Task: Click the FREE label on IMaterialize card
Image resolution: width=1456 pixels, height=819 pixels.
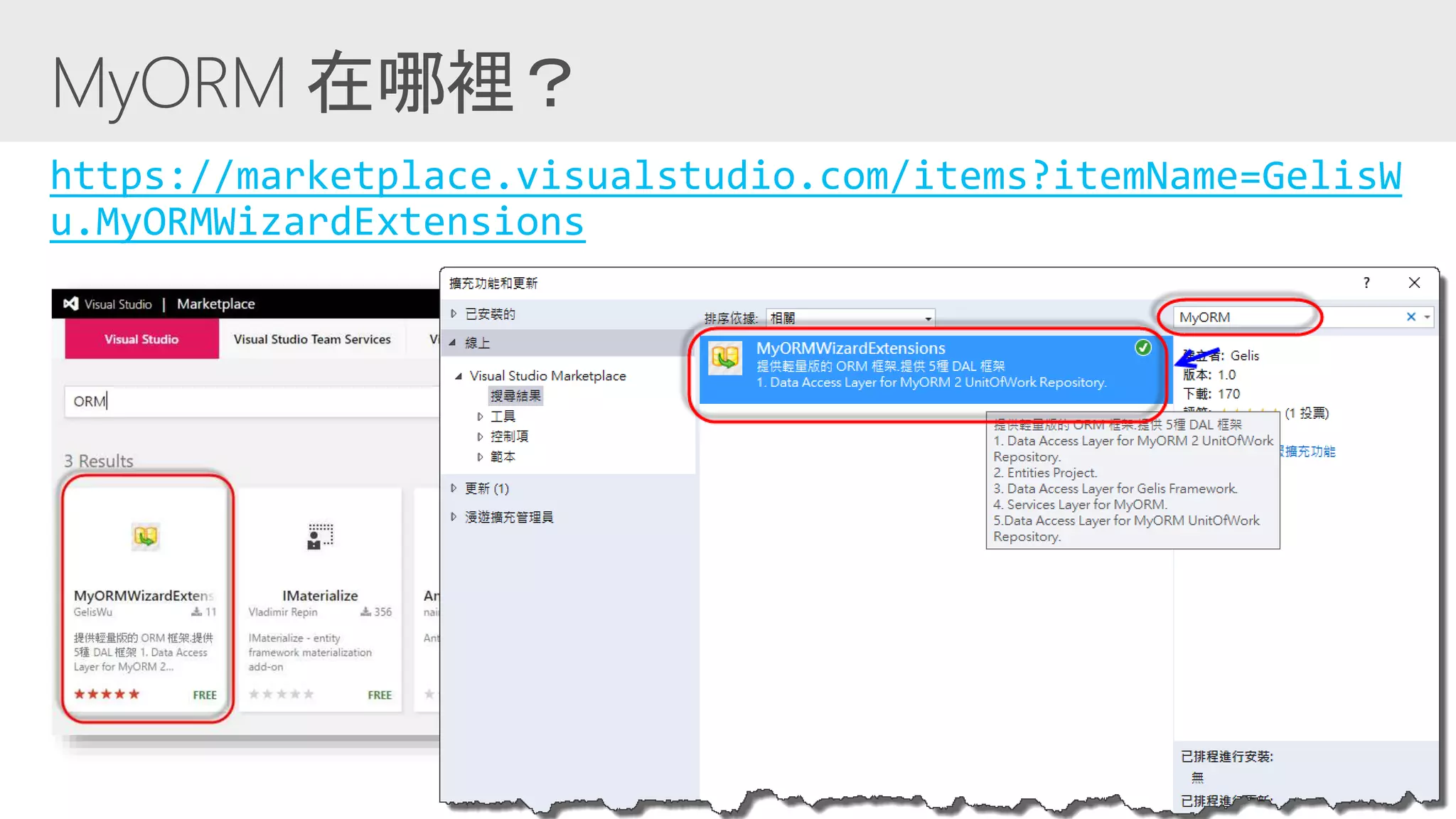Action: click(x=380, y=695)
